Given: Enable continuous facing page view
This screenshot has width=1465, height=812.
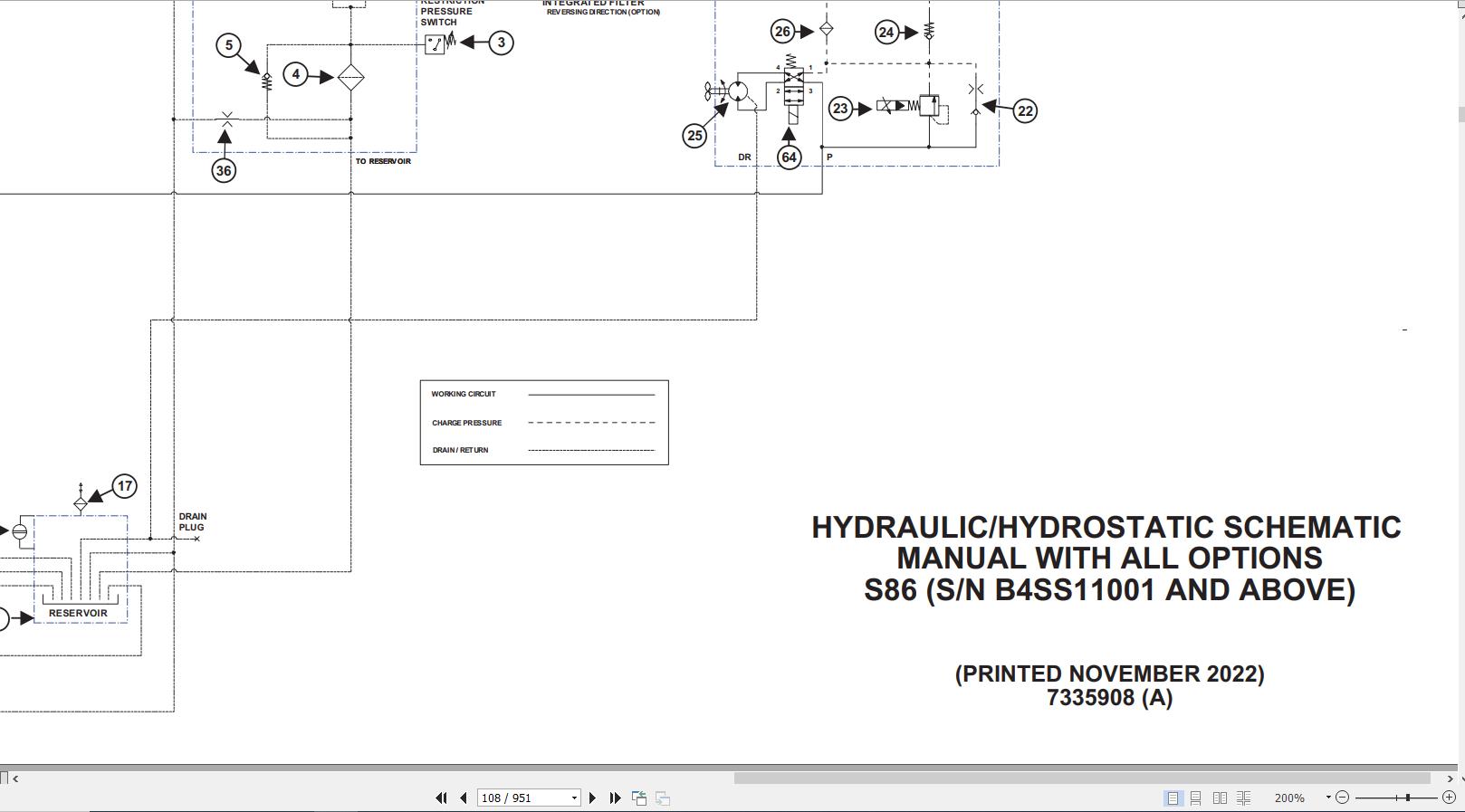Looking at the screenshot, I should (x=1243, y=798).
